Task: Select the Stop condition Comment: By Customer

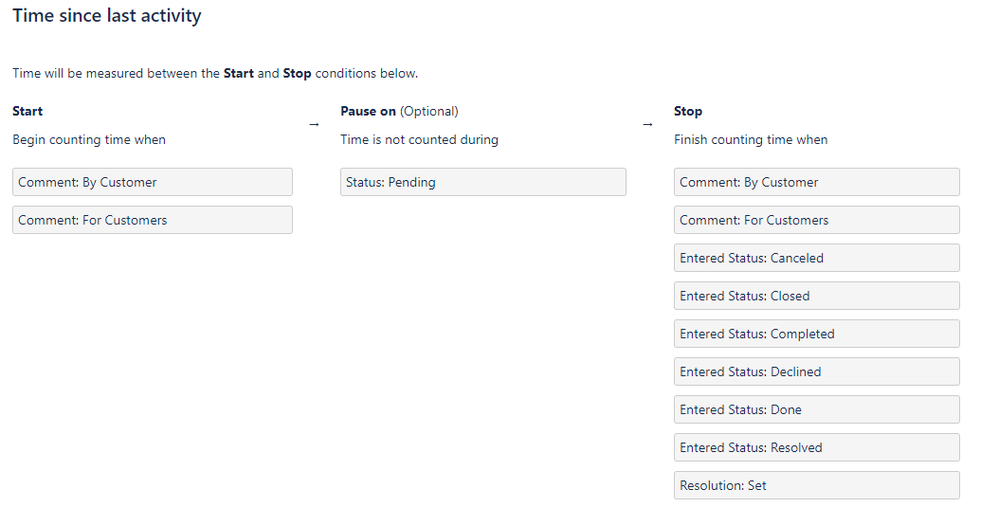Action: (817, 182)
